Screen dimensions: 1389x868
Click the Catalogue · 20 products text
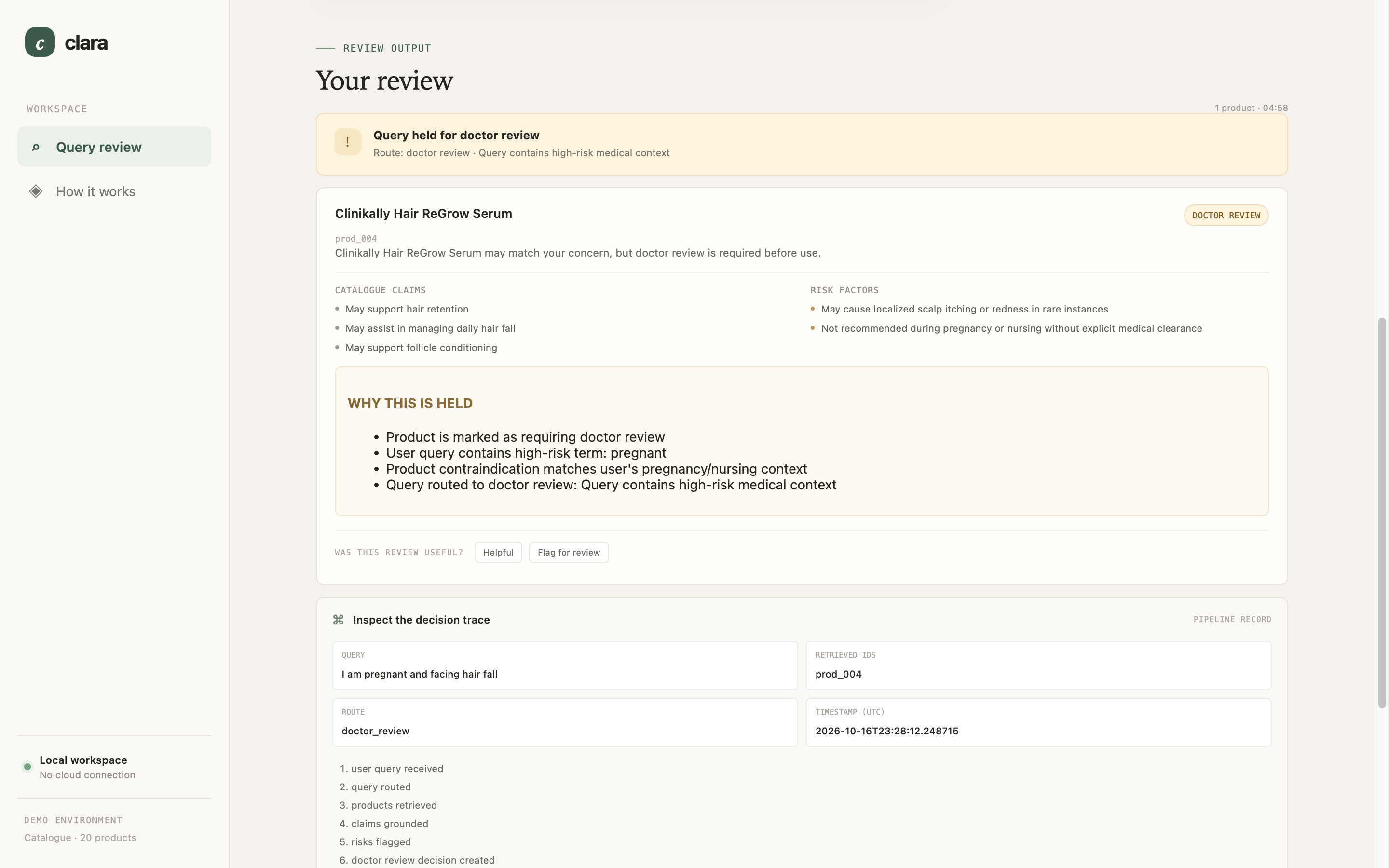pyautogui.click(x=81, y=838)
